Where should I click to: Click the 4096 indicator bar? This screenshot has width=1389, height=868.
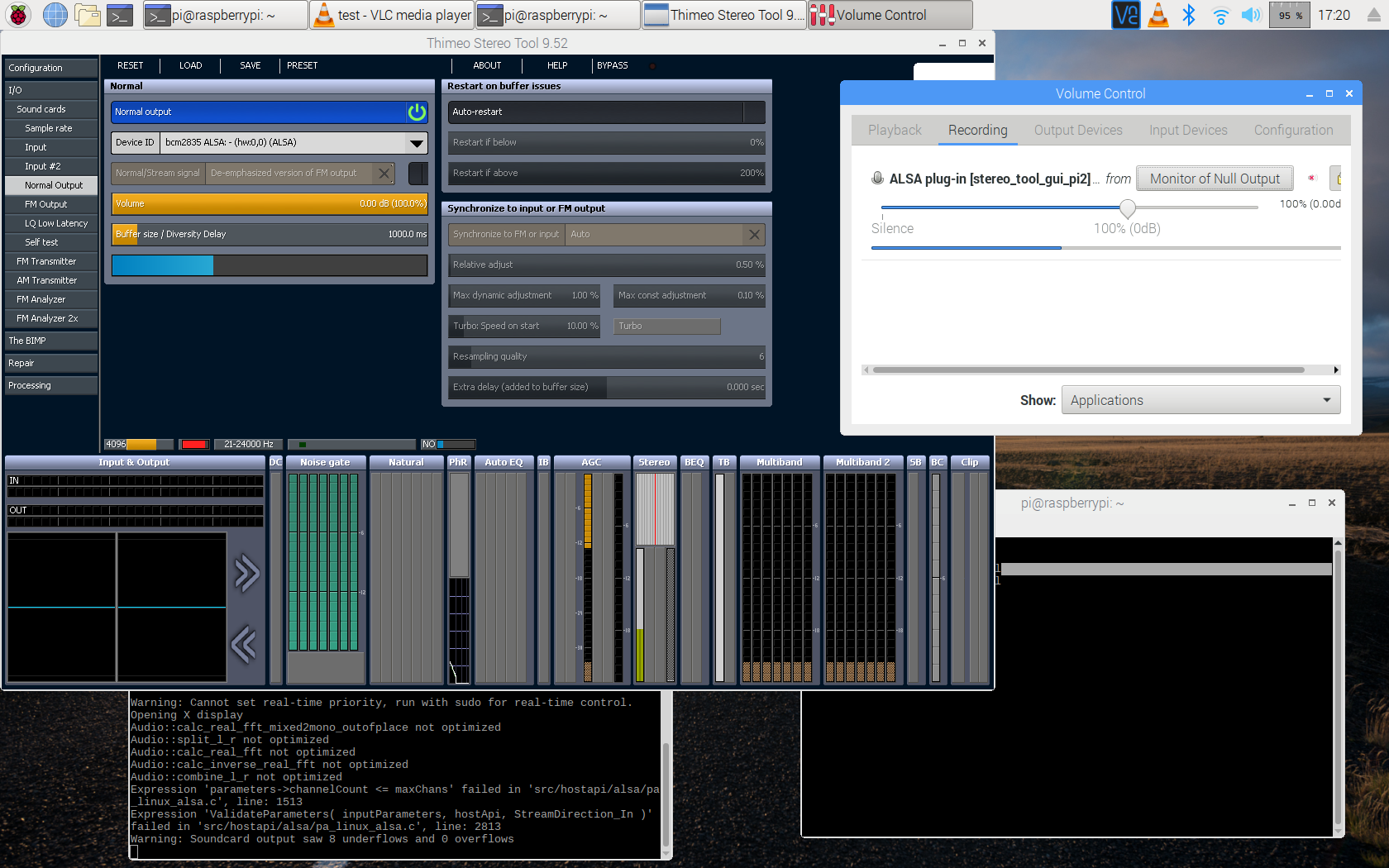[x=139, y=444]
